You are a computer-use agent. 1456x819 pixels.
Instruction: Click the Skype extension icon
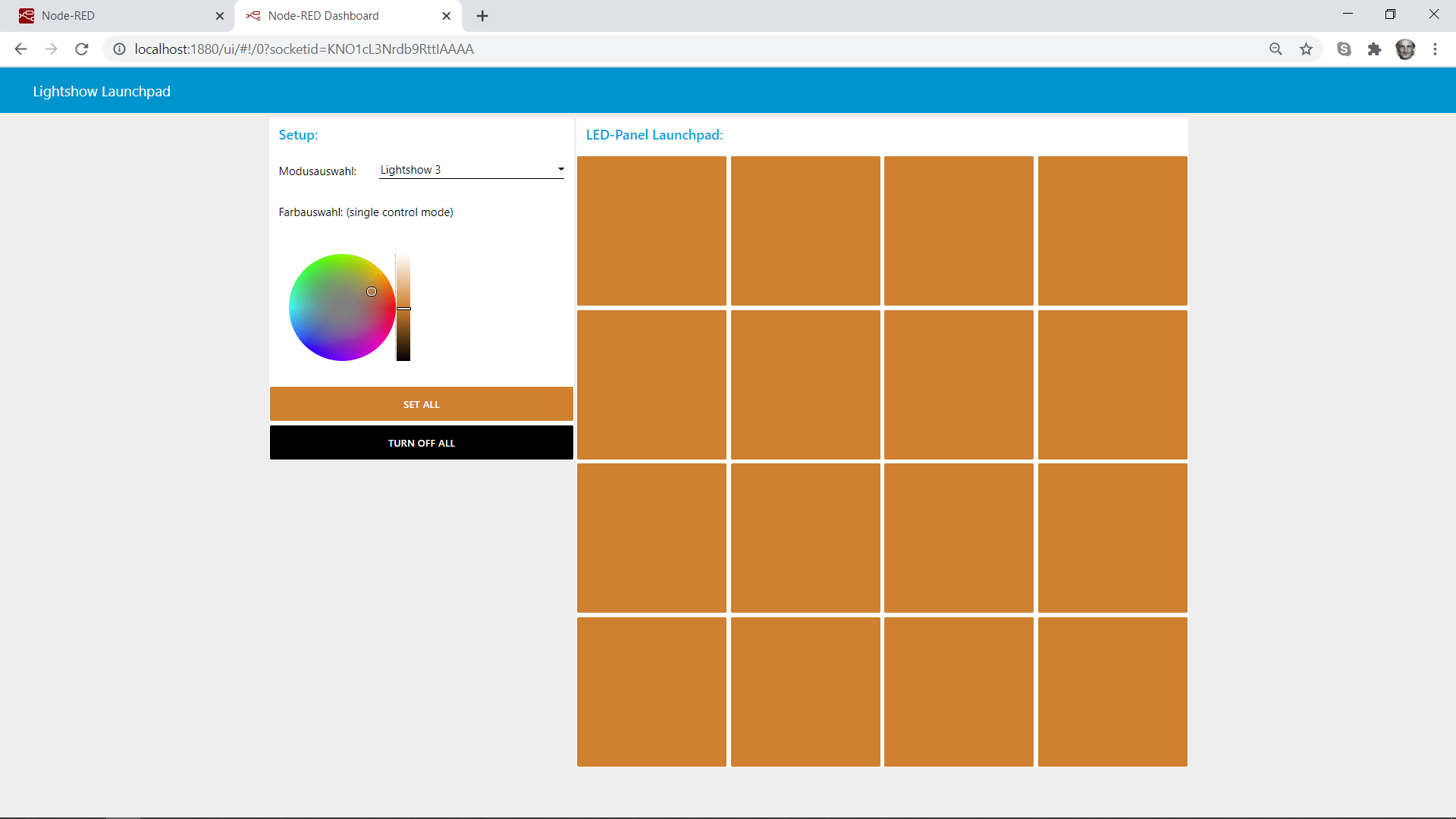[1344, 49]
